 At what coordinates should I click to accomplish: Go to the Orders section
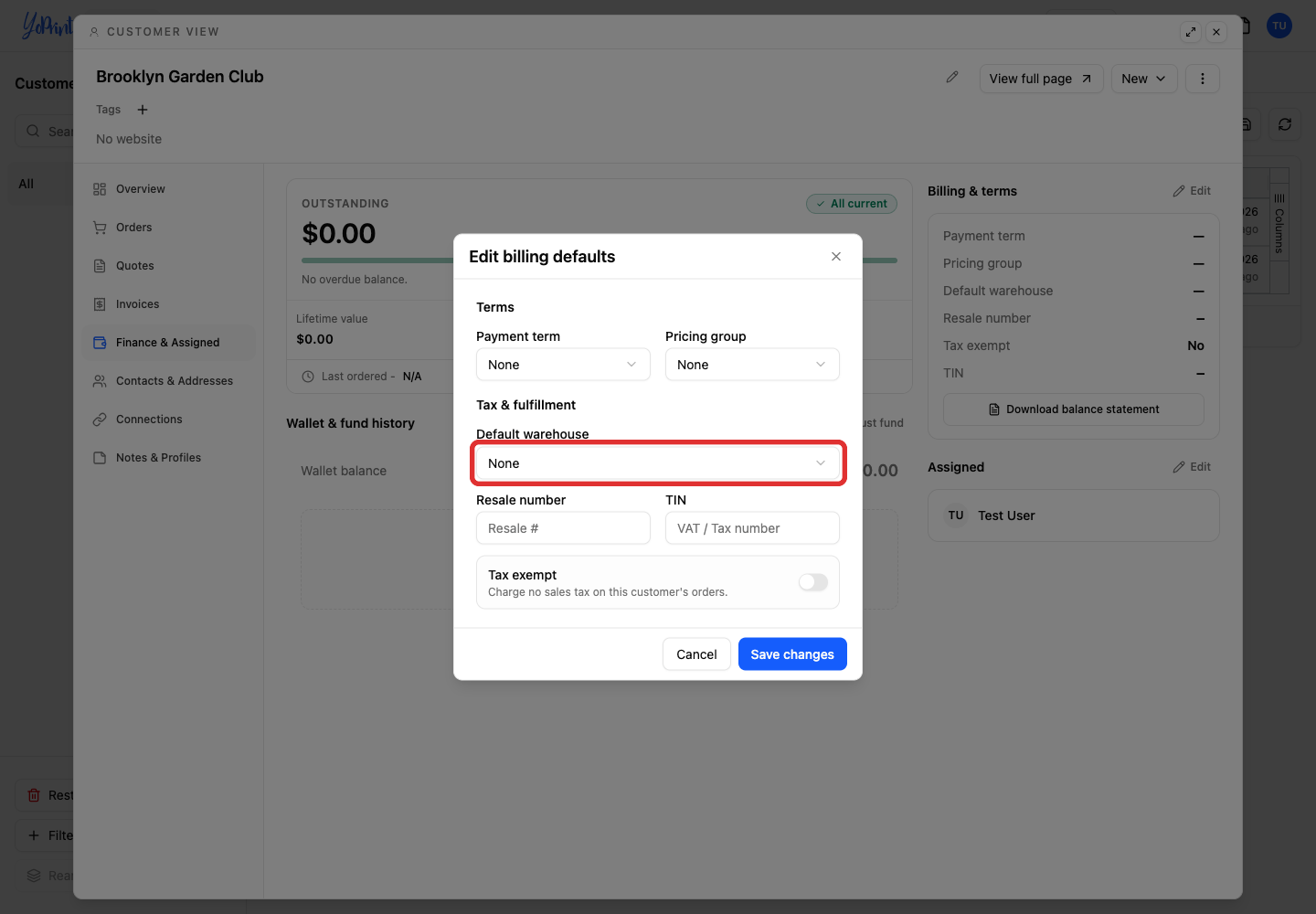point(168,228)
